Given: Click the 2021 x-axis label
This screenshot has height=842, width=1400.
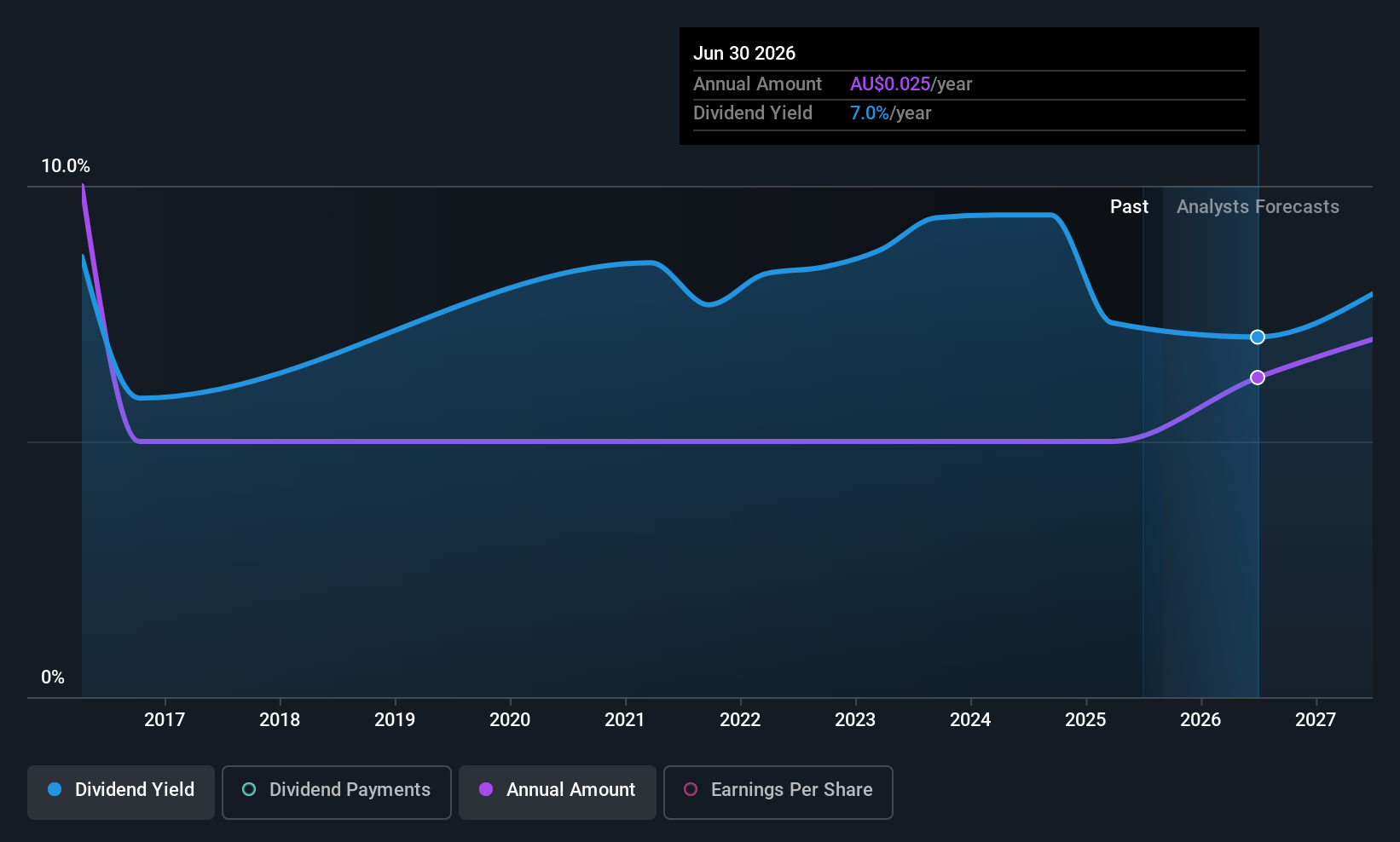Looking at the screenshot, I should 625,720.
